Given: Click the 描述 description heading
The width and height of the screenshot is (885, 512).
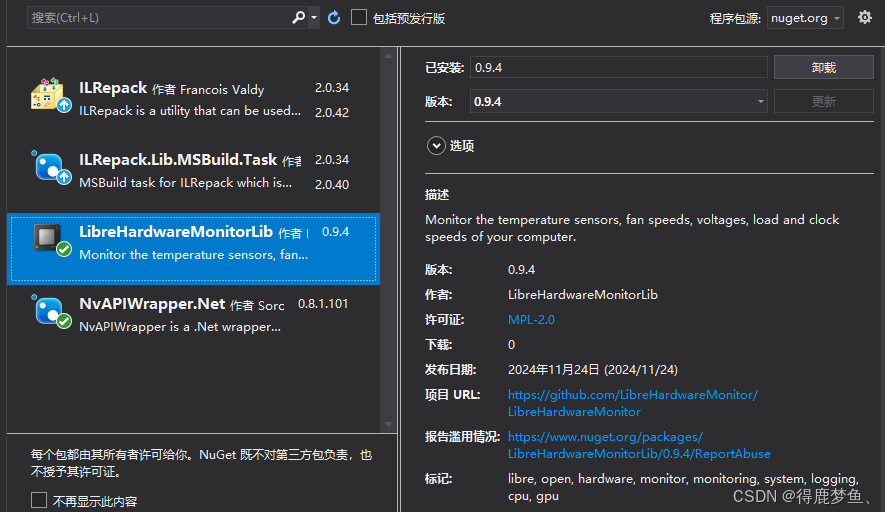Looking at the screenshot, I should pos(437,195).
